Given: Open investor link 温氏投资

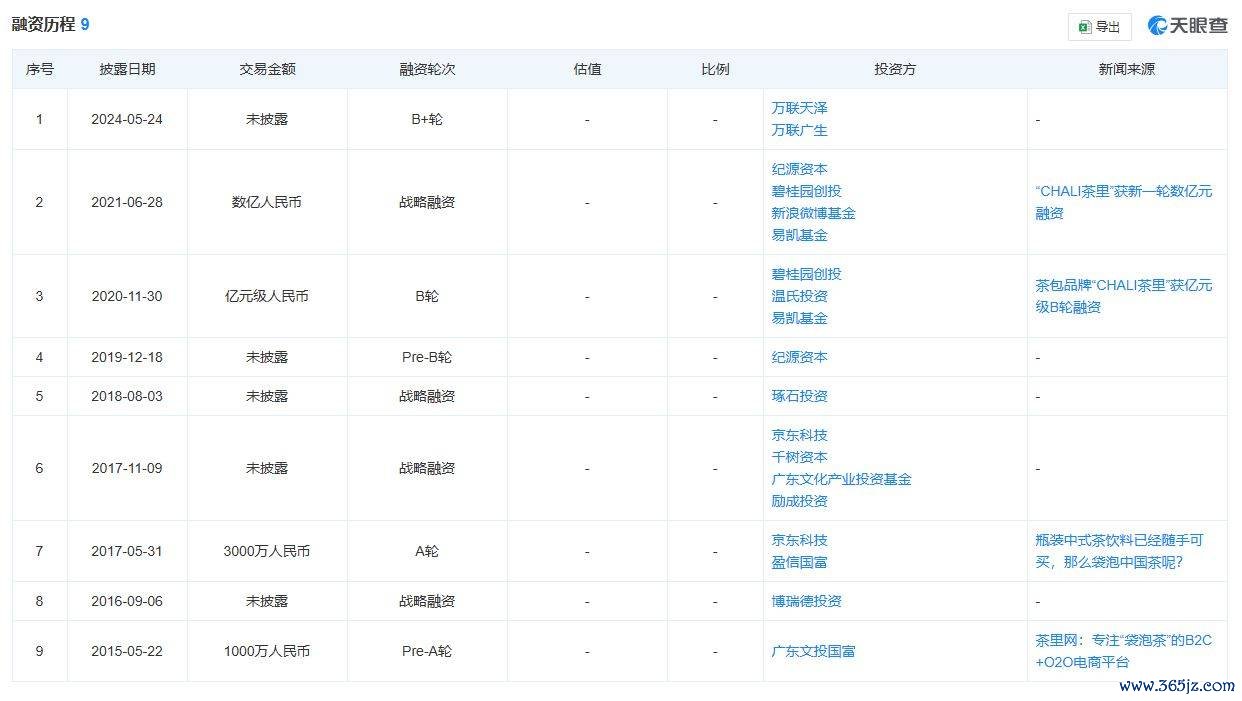Looking at the screenshot, I should pyautogui.click(x=799, y=296).
